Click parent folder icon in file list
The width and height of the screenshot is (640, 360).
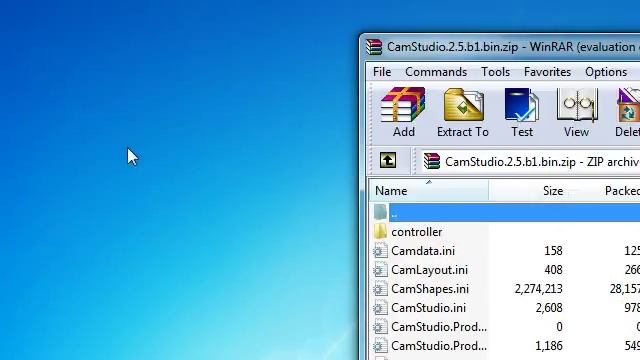coord(380,212)
